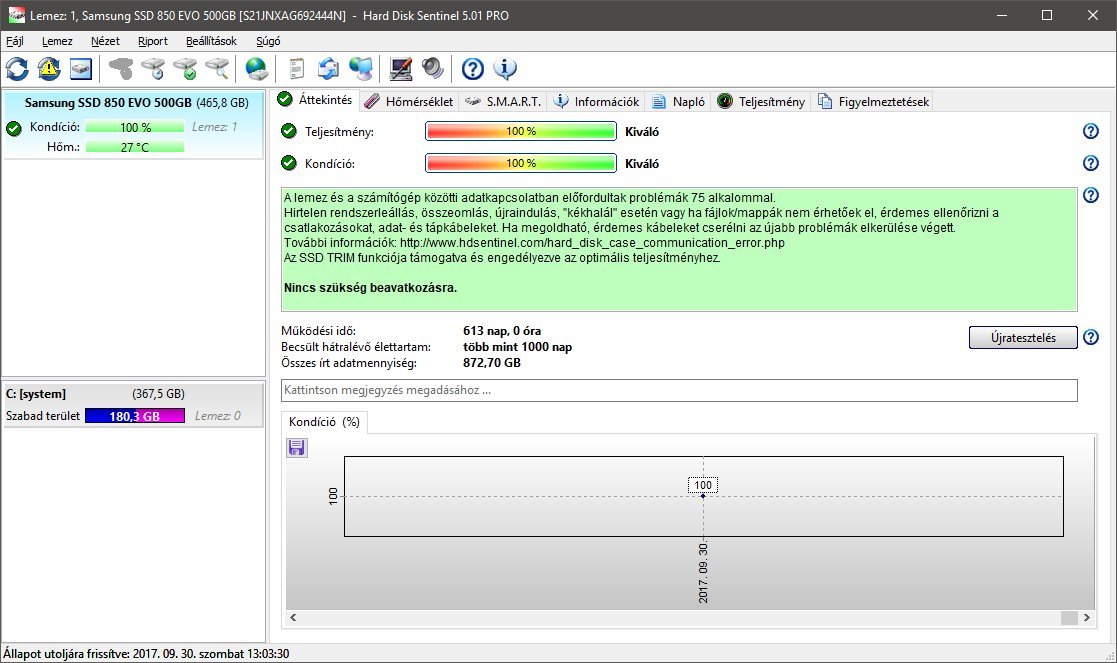Switch to the S.M.A.R.T. tab
The image size is (1117, 663).
(503, 102)
